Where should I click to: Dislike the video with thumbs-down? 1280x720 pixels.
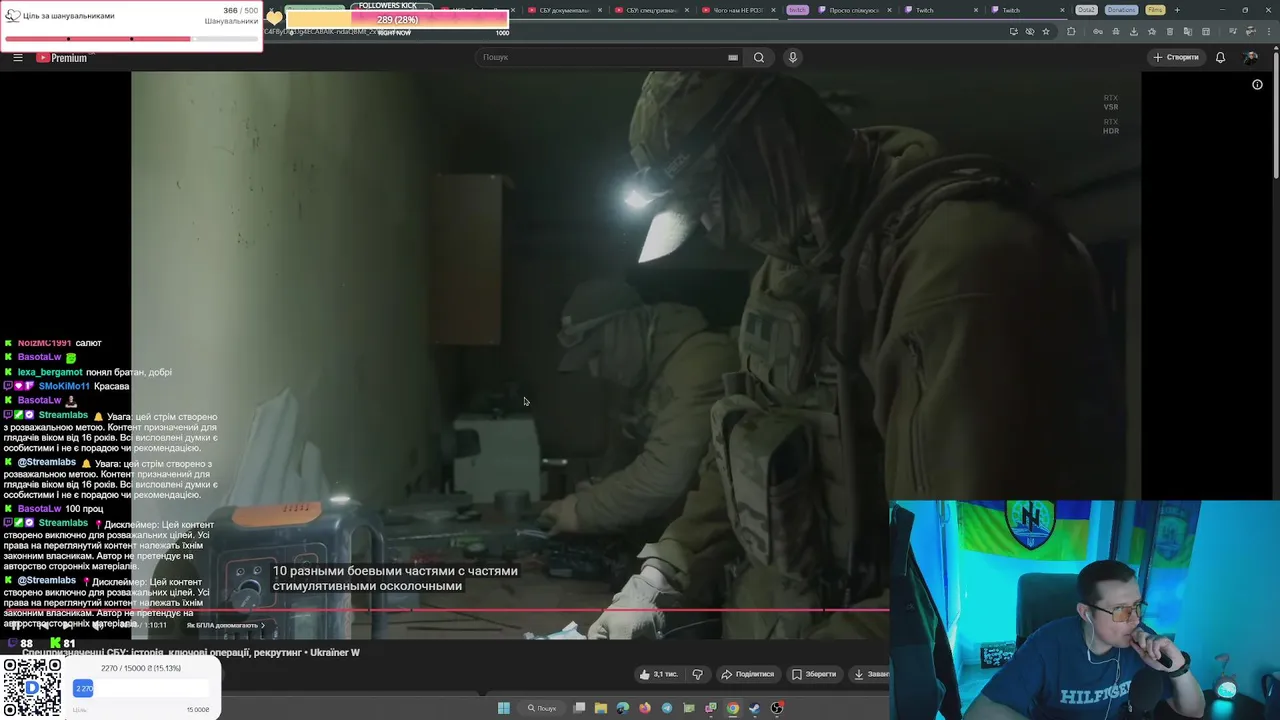click(698, 674)
